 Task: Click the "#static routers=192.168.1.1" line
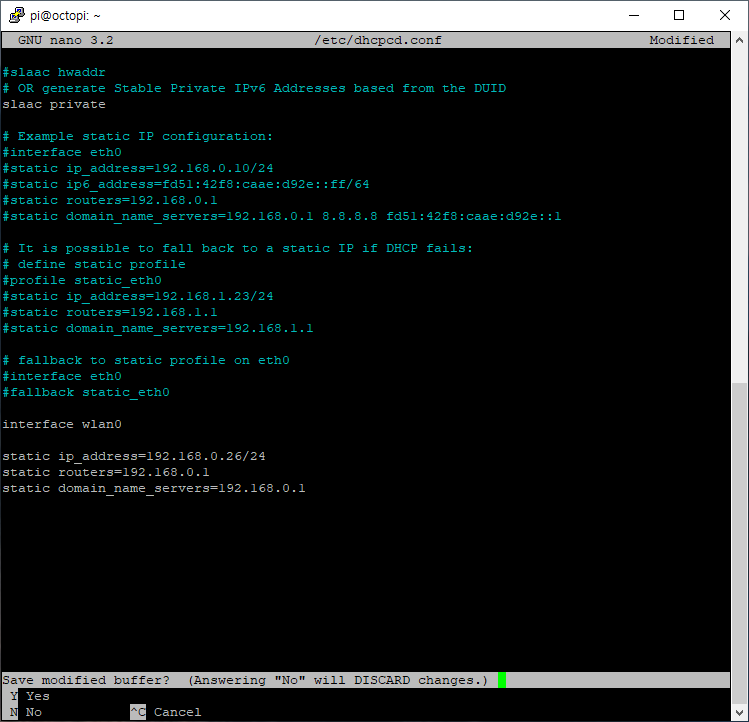[x=110, y=312]
